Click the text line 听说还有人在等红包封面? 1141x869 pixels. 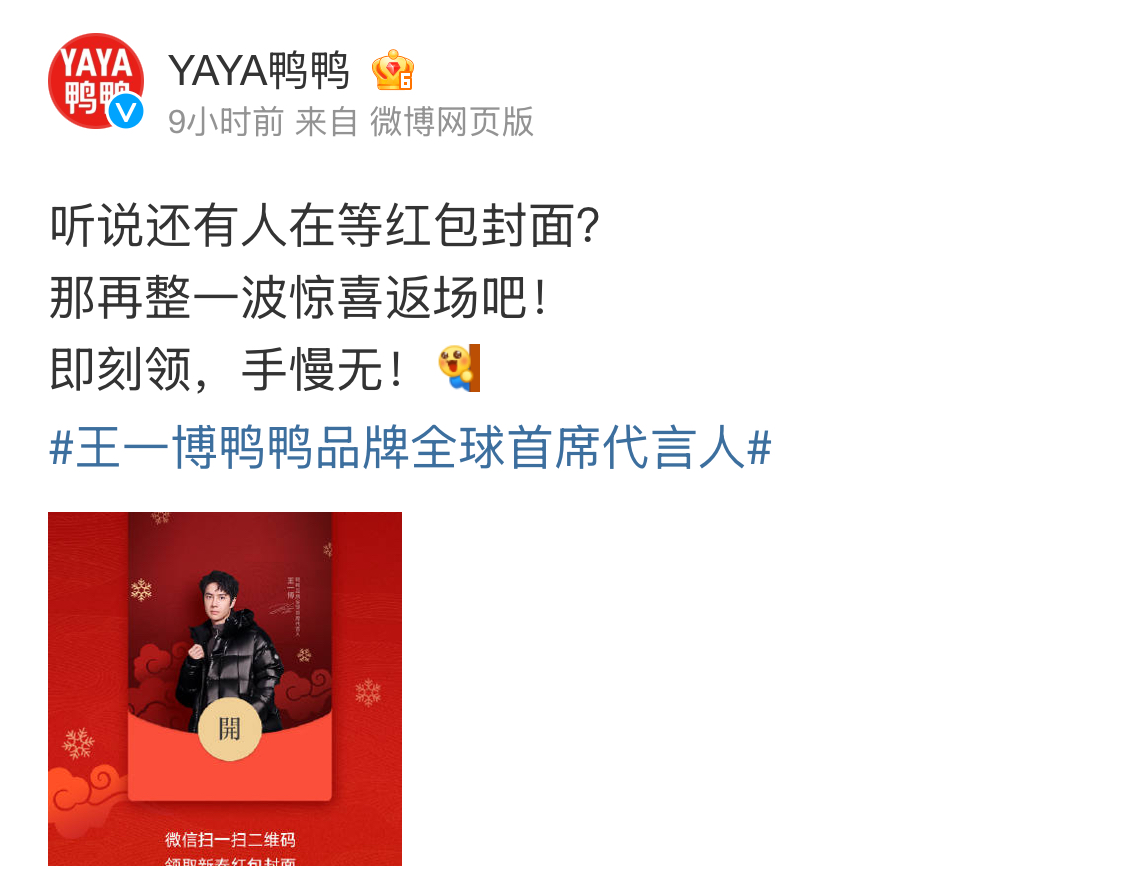tap(325, 226)
